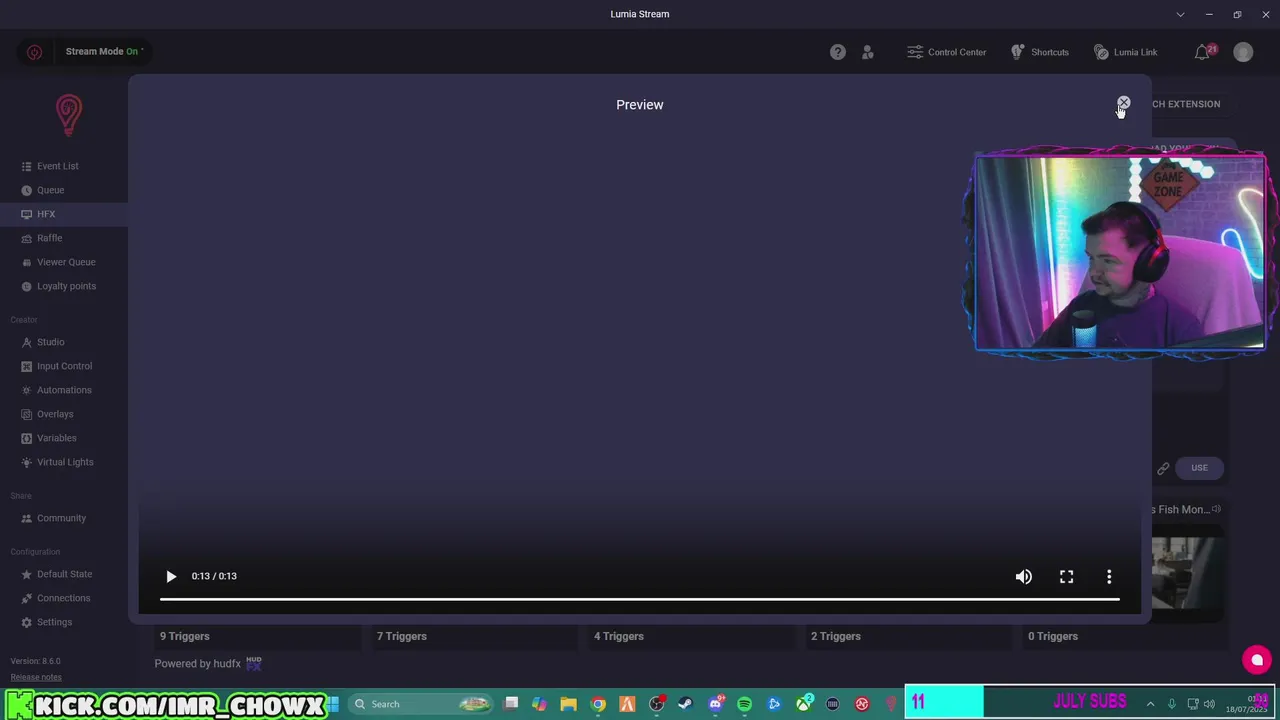The image size is (1280, 720).
Task: Click the webcam overlay thumbnail
Action: [x=1119, y=252]
